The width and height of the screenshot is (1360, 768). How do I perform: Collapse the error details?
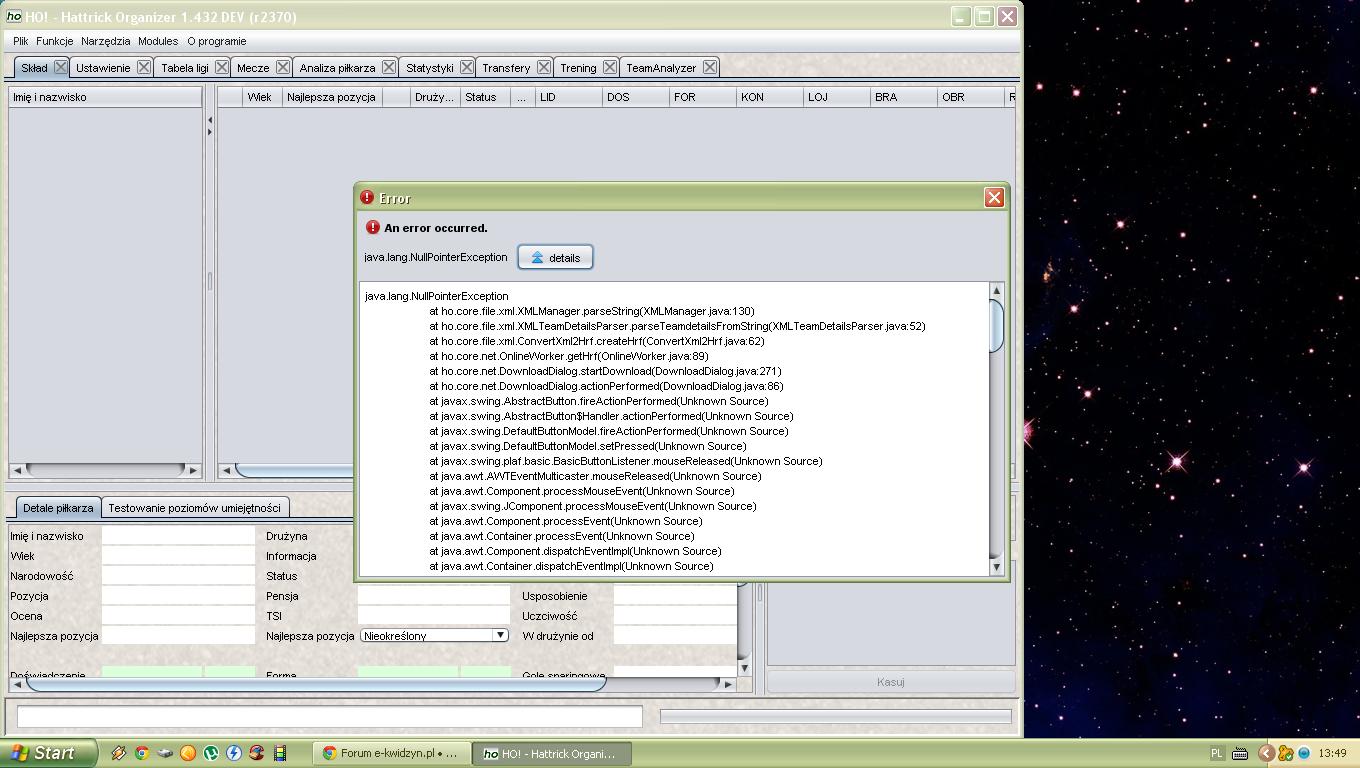[x=555, y=257]
